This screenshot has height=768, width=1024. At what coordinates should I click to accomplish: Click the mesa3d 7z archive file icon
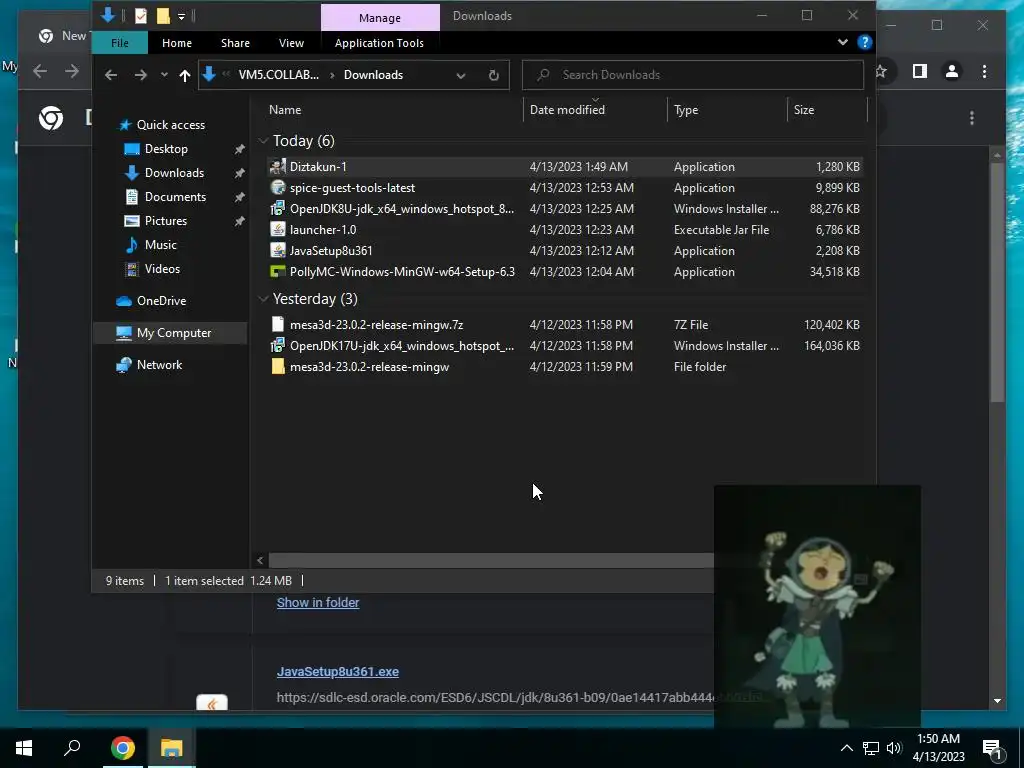278,325
